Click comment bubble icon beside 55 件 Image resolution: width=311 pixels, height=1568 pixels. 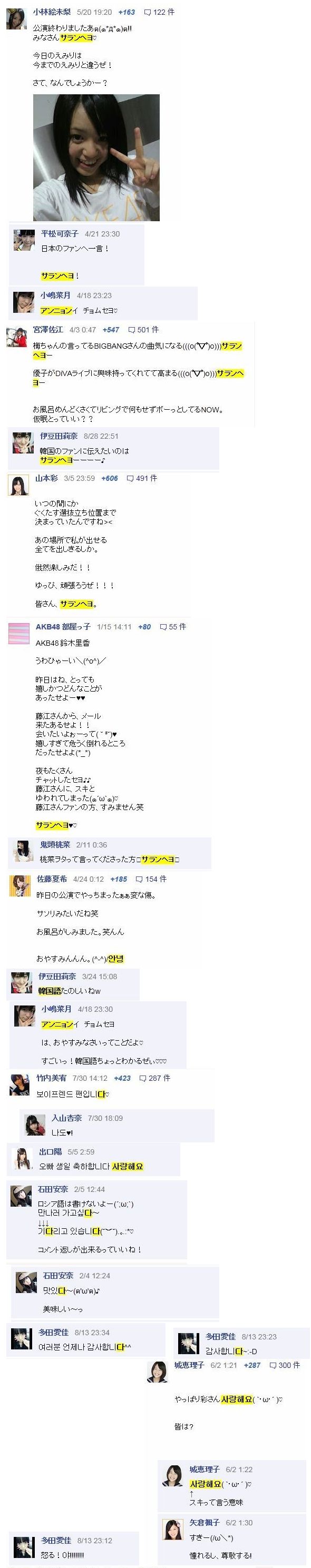point(163,627)
